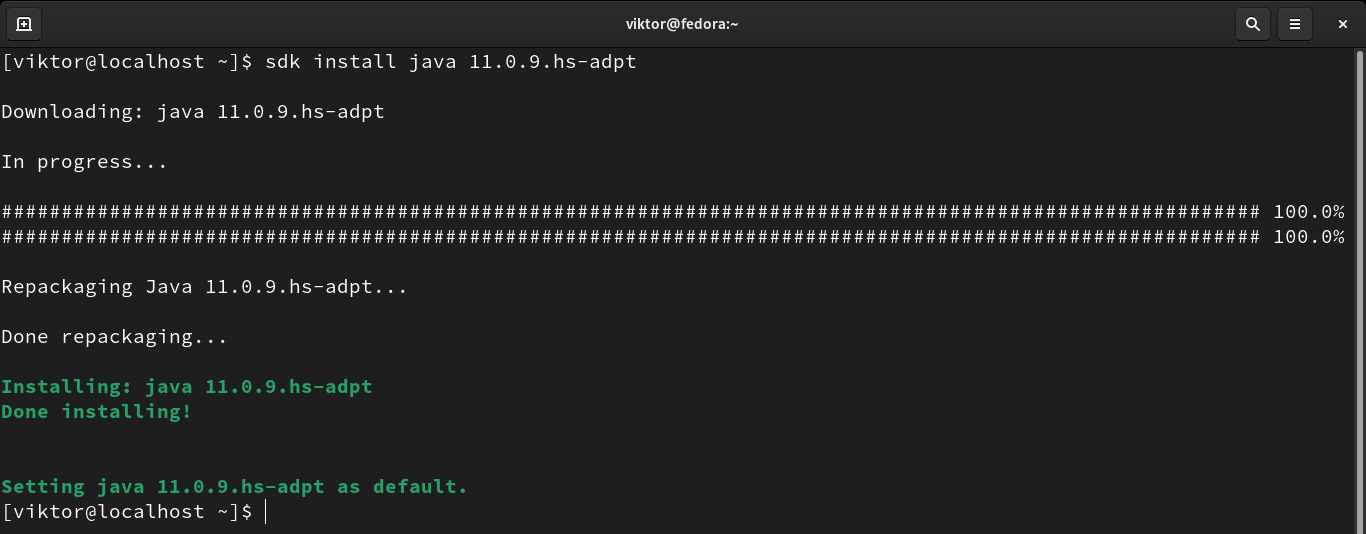Click the "Setting java 11.0.9.hs-adpt as default." line
This screenshot has width=1366, height=534.
point(234,487)
